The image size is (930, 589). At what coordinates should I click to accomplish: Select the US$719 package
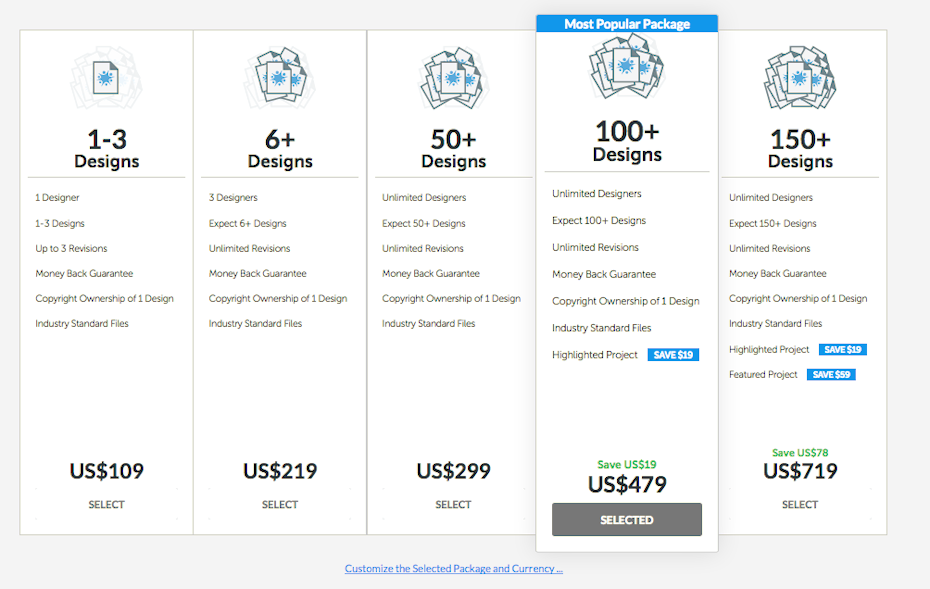[800, 505]
